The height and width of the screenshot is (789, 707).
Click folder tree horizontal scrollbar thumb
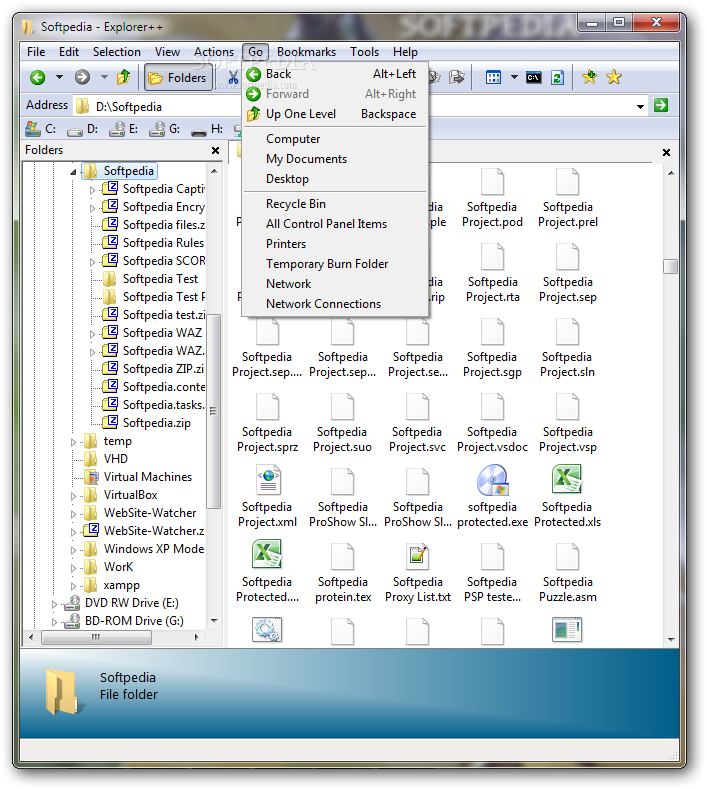click(96, 638)
